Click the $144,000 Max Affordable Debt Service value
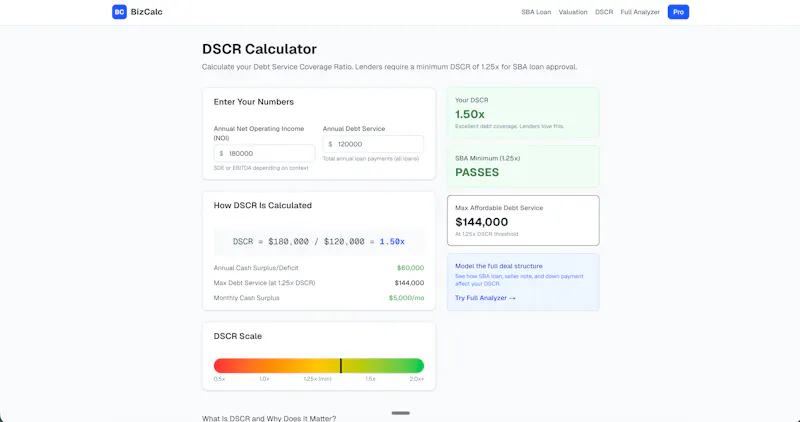 (482, 222)
